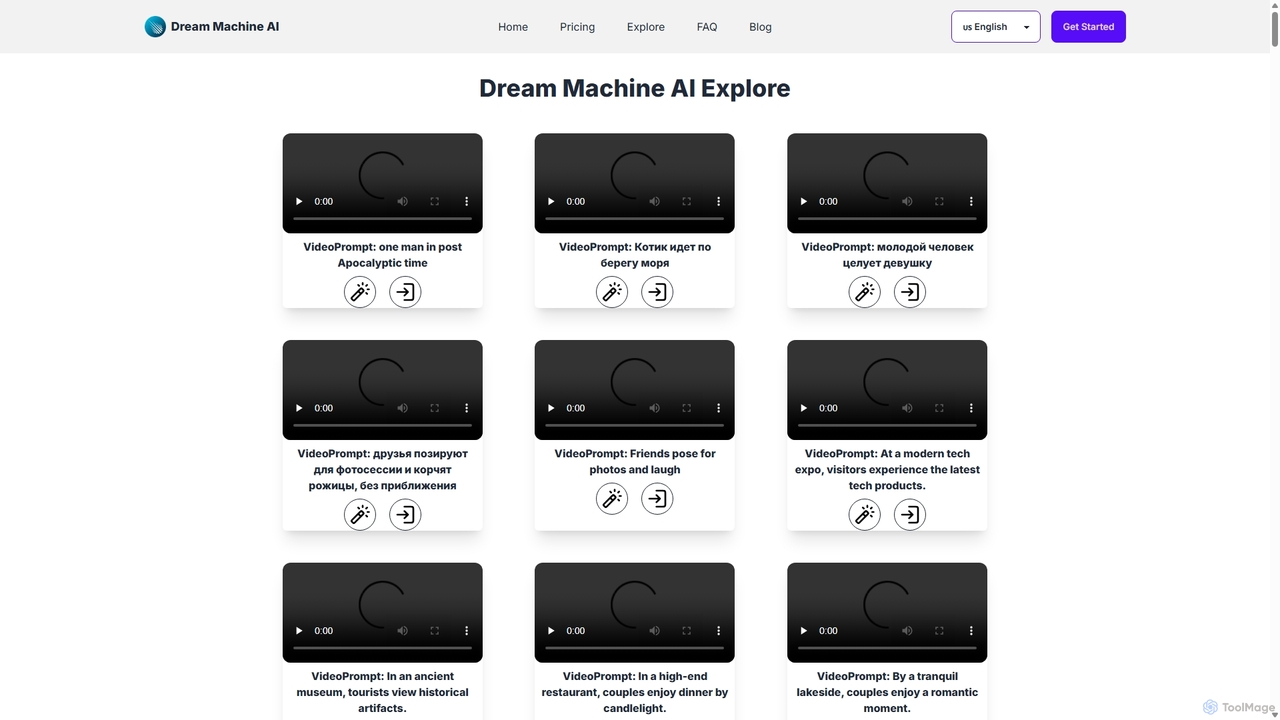Seek on 'Friends pose for photos and laugh' progress bar
The width and height of the screenshot is (1280, 720).
[635, 425]
